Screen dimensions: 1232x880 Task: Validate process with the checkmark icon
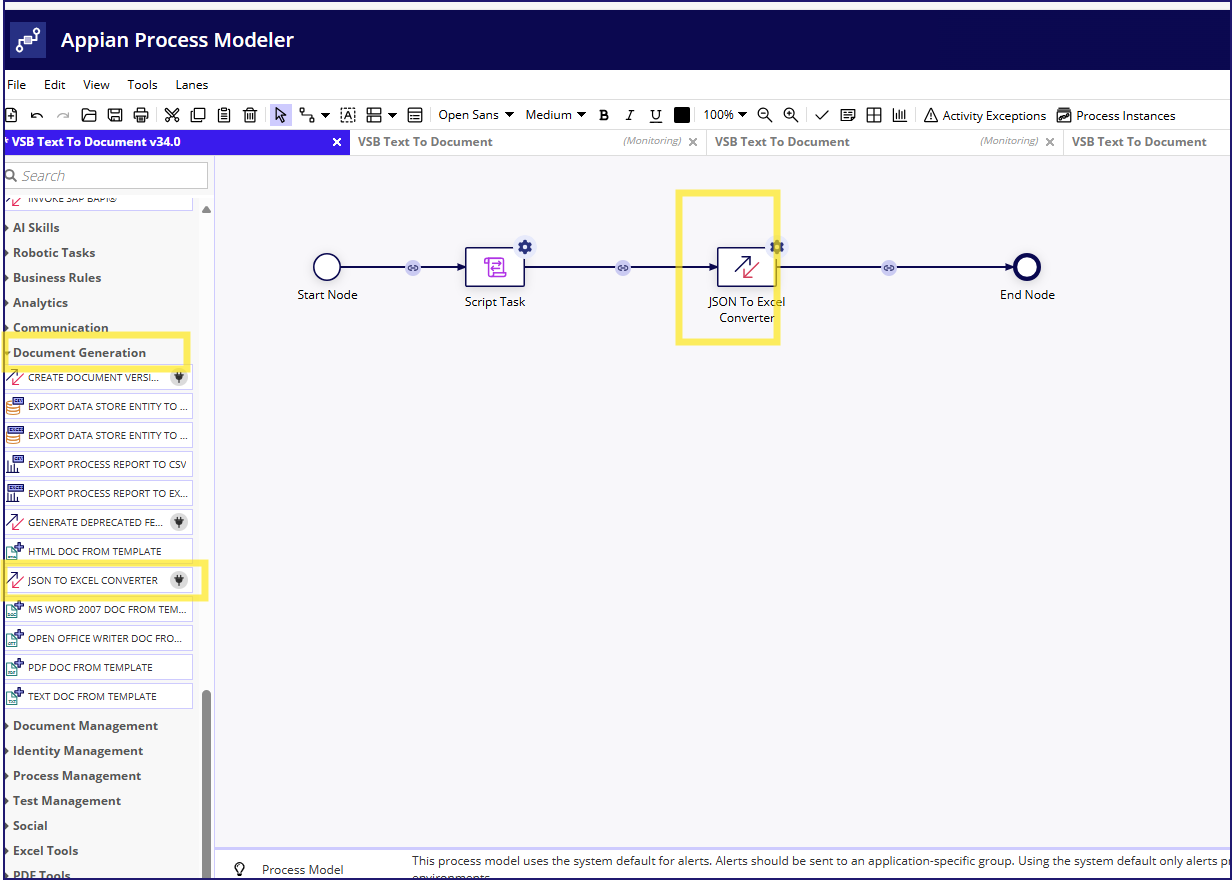(822, 115)
